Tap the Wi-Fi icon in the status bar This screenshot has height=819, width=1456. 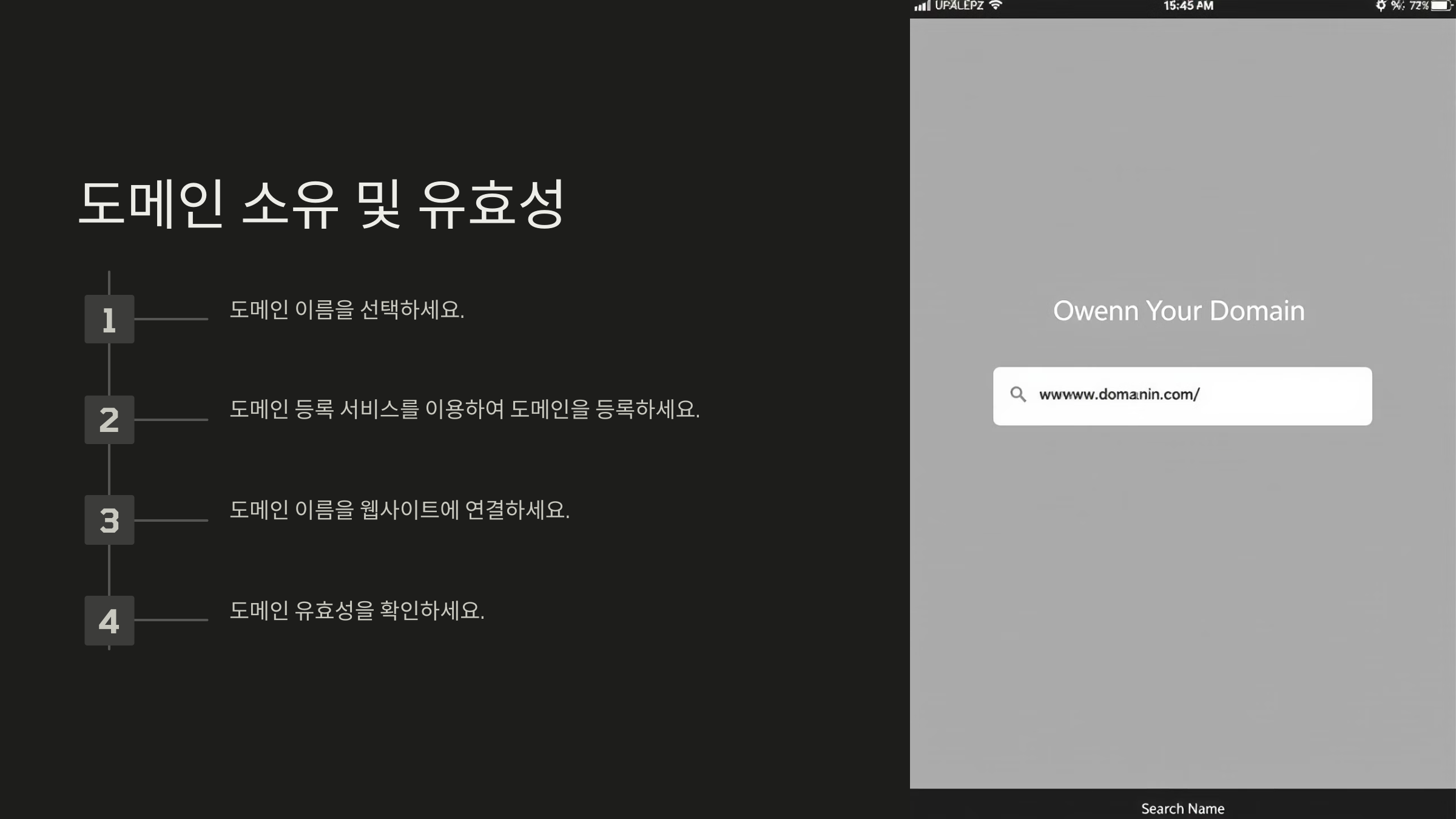pyautogui.click(x=995, y=5)
